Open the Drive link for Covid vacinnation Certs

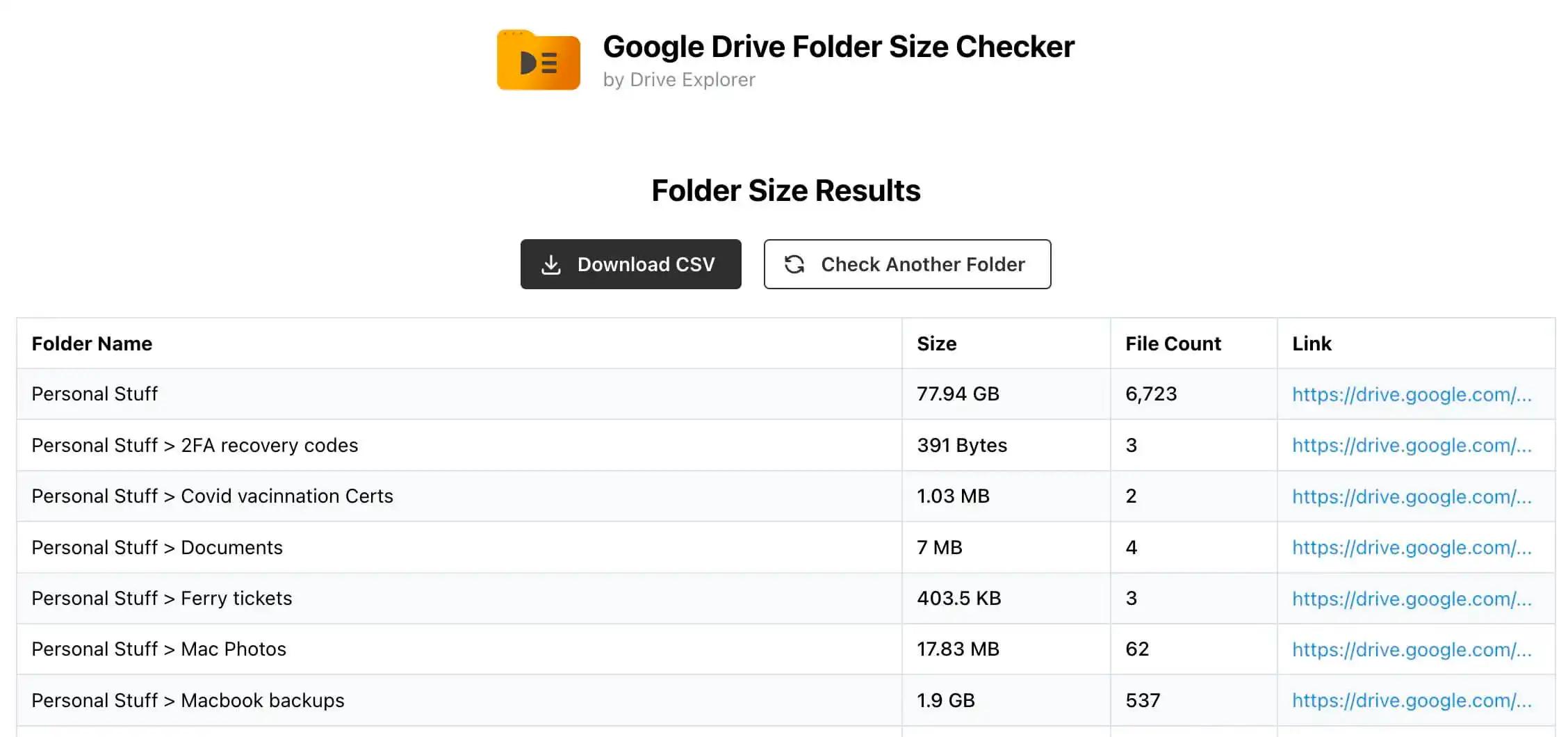click(x=1412, y=496)
